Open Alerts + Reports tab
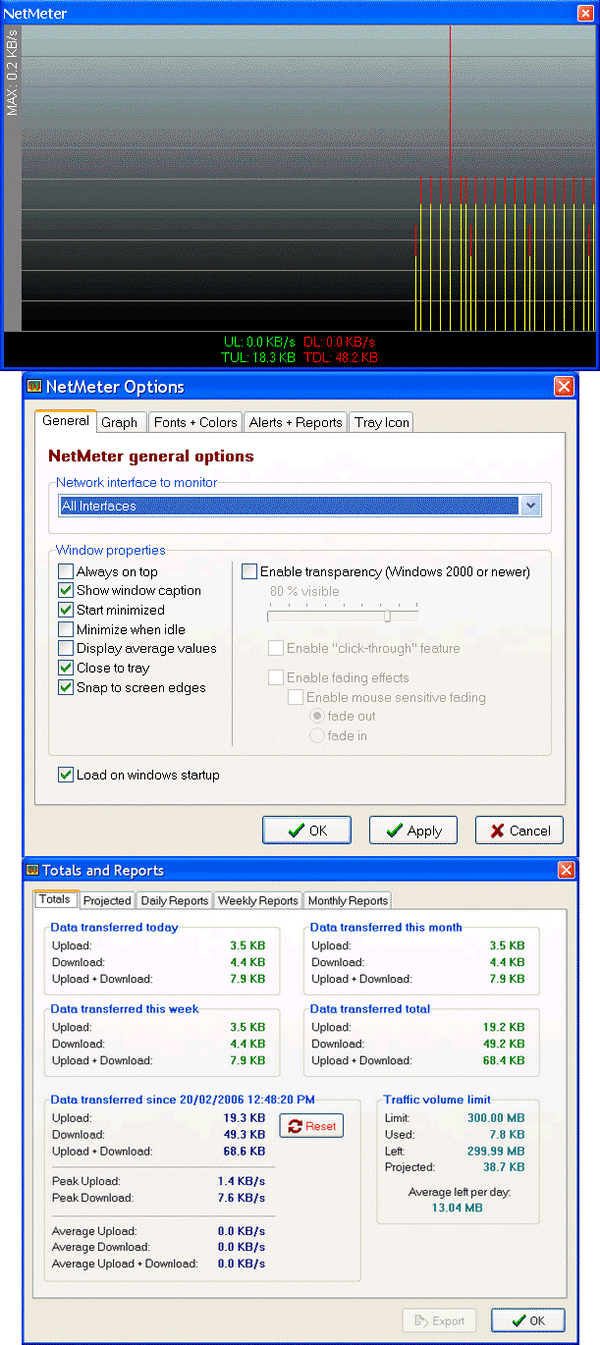 pyautogui.click(x=296, y=422)
